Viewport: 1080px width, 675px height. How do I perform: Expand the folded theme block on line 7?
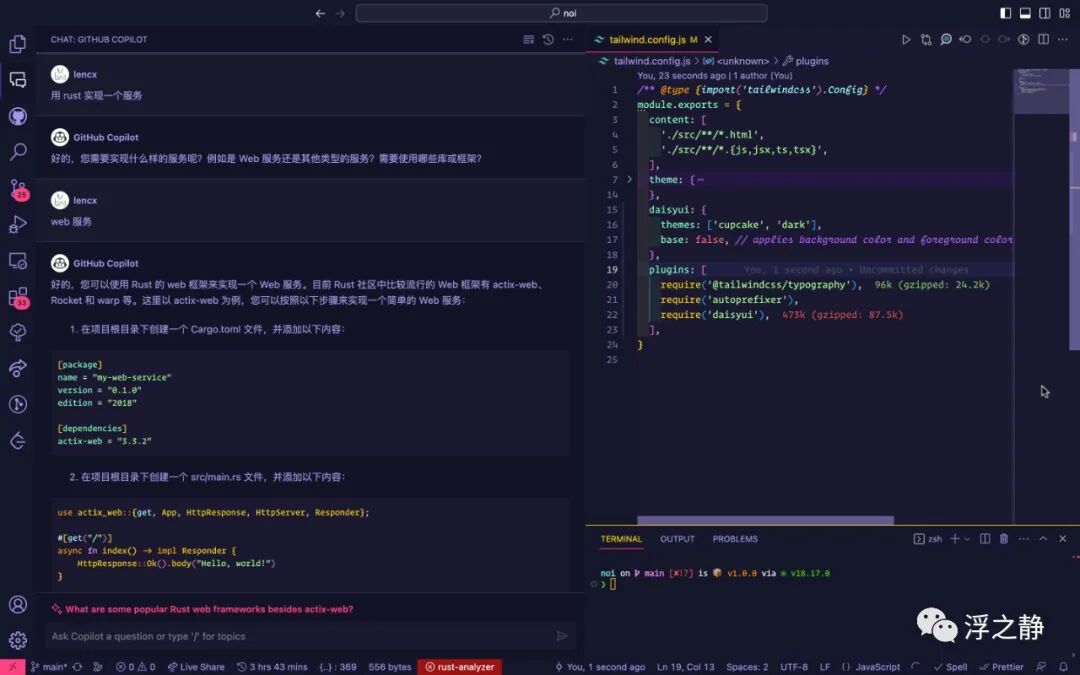click(629, 180)
